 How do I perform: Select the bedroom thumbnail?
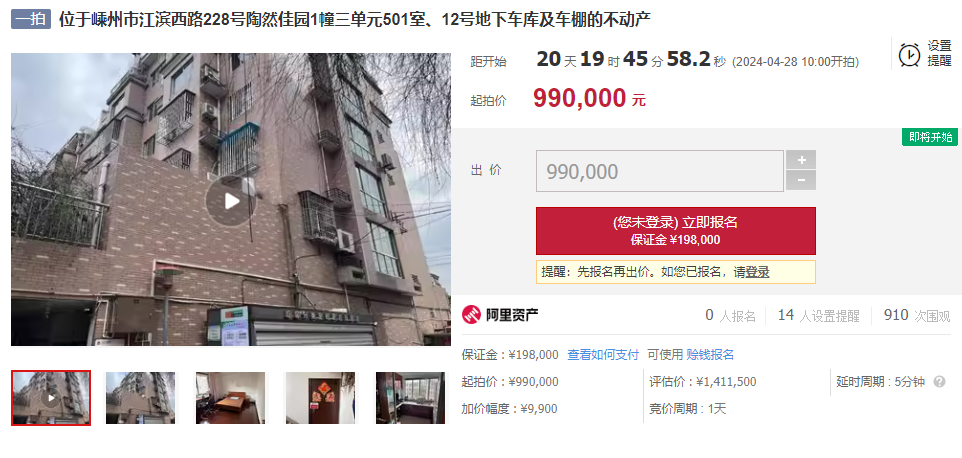pyautogui.click(x=231, y=398)
